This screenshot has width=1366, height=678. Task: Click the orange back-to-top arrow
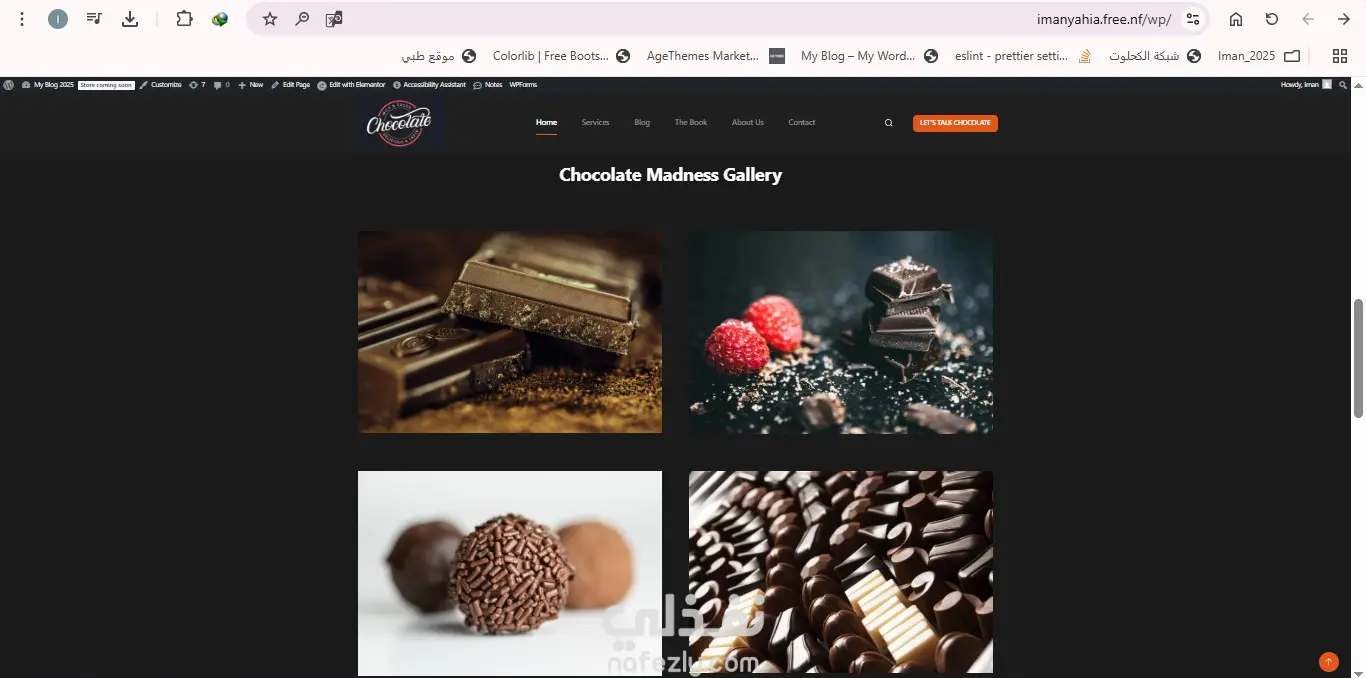tap(1328, 661)
